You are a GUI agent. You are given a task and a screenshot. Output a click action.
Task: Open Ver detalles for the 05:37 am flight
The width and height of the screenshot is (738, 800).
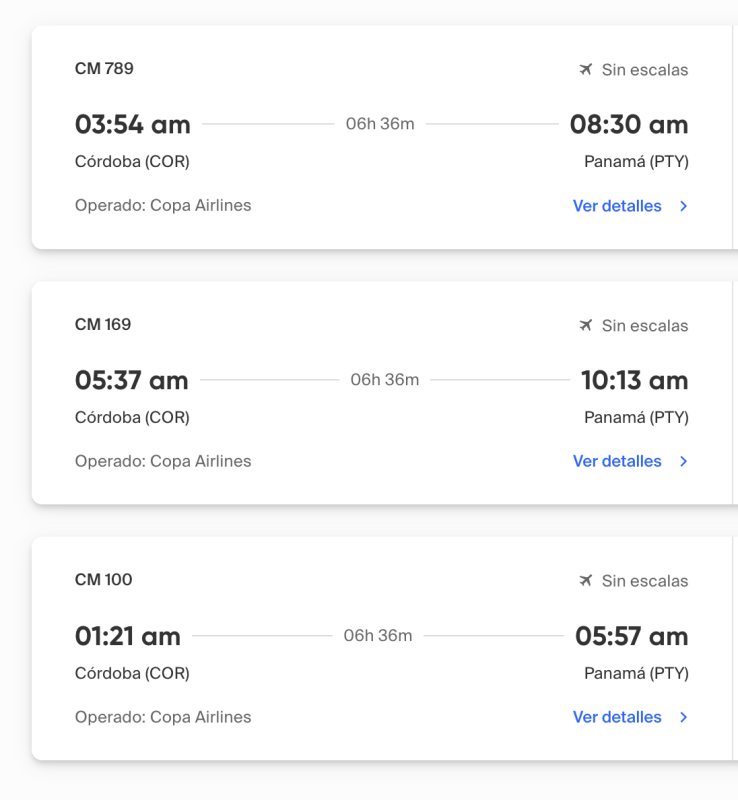coord(617,461)
